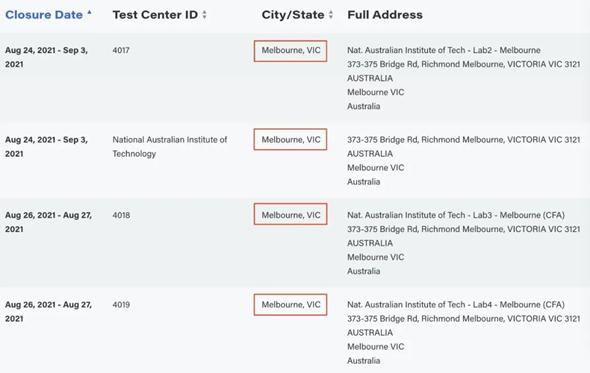Select test center ID 4017

(x=121, y=50)
